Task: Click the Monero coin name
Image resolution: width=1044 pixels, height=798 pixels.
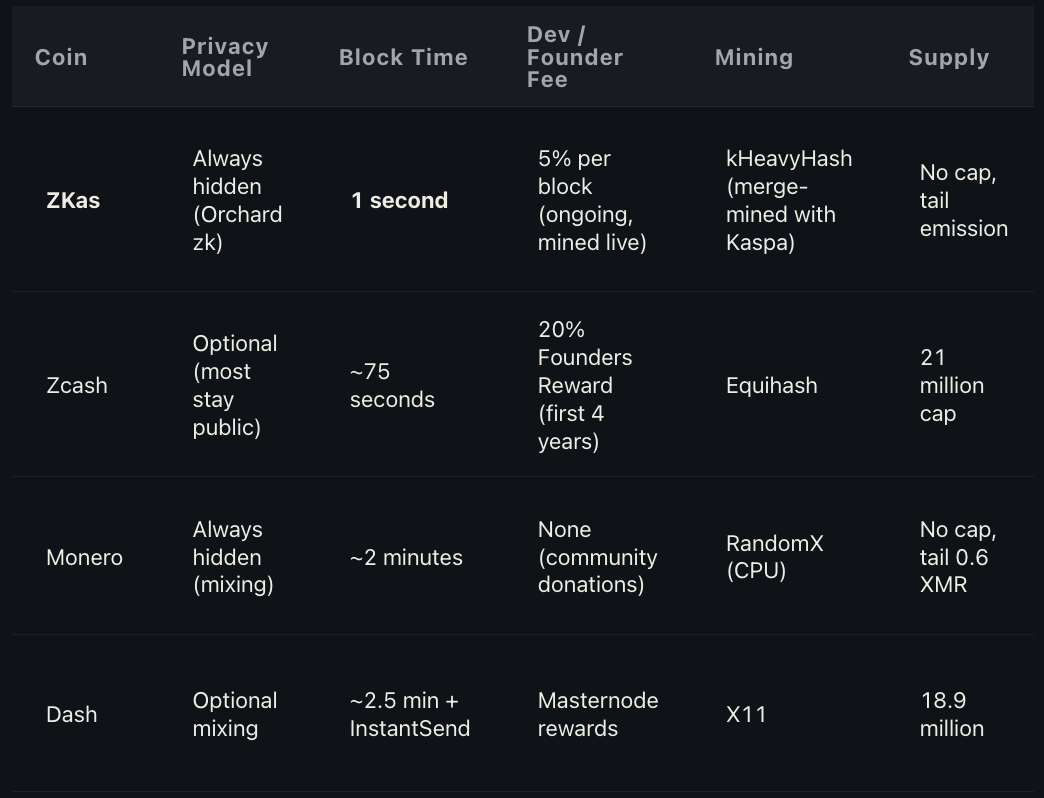Action: [x=85, y=557]
